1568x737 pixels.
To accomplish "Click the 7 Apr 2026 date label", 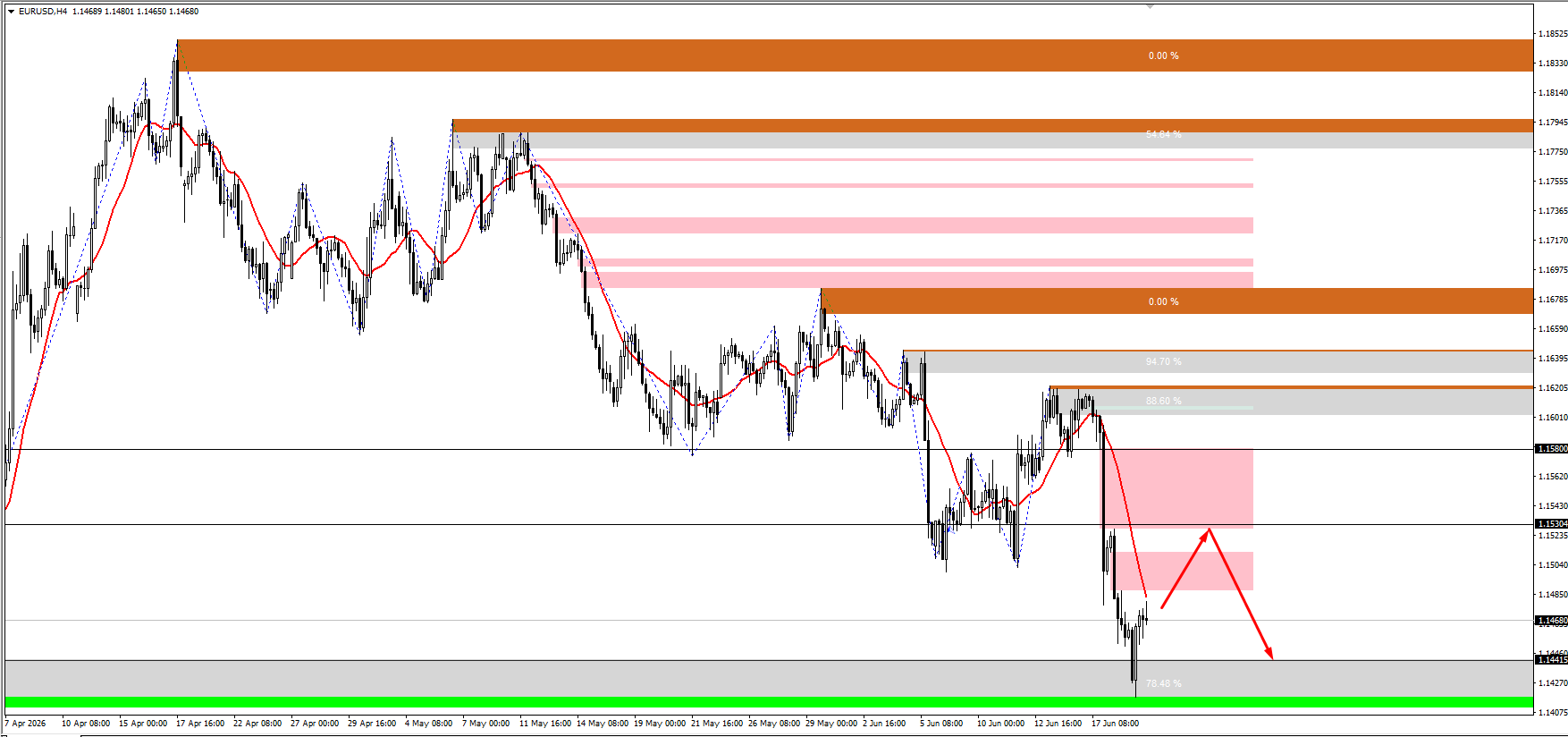I will [x=25, y=724].
